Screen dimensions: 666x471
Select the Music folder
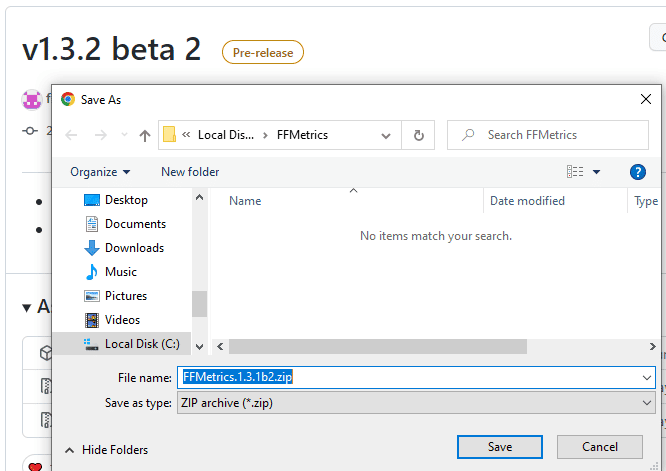point(120,272)
